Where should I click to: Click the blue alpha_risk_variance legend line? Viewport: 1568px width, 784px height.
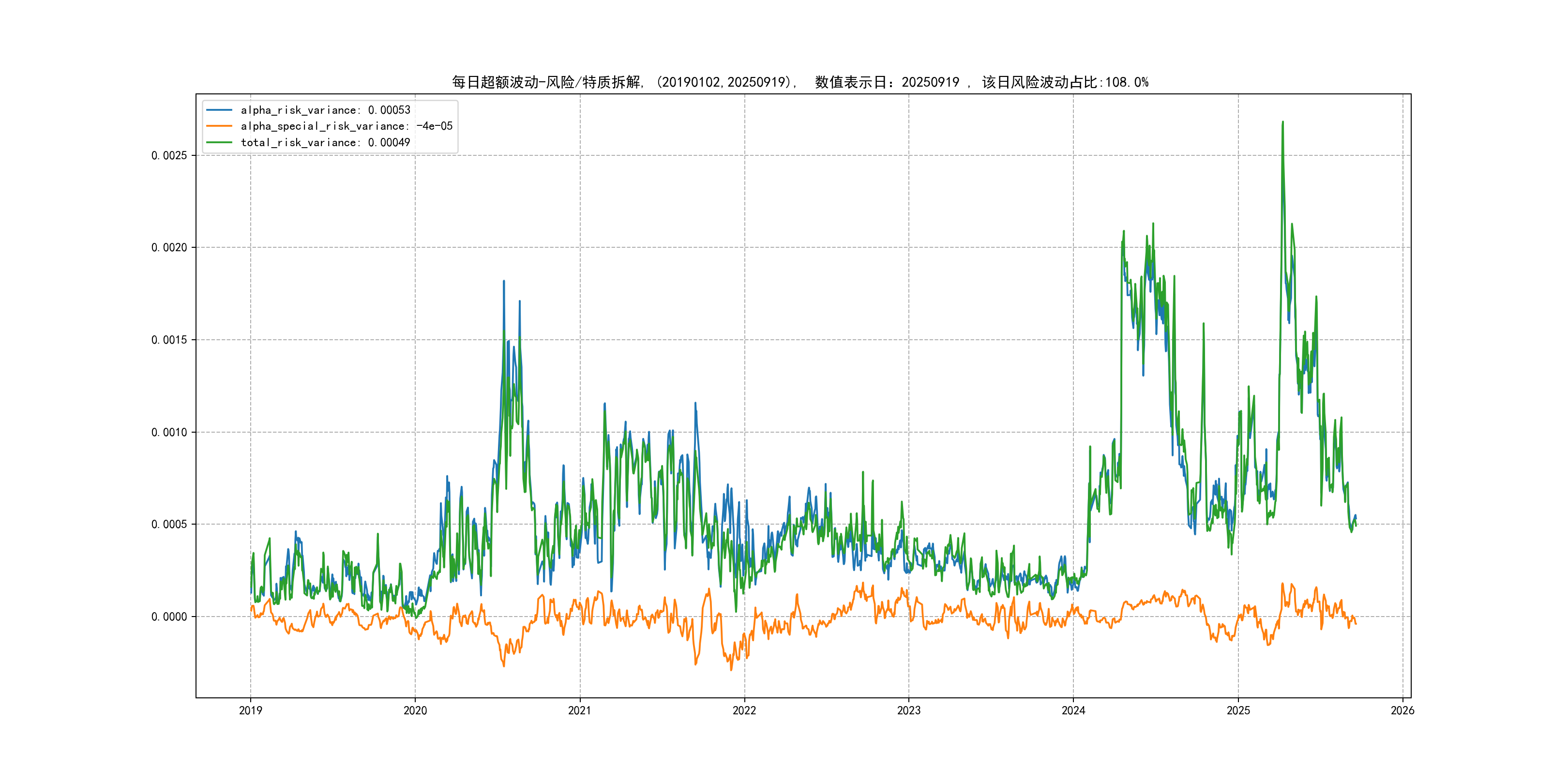coord(219,110)
